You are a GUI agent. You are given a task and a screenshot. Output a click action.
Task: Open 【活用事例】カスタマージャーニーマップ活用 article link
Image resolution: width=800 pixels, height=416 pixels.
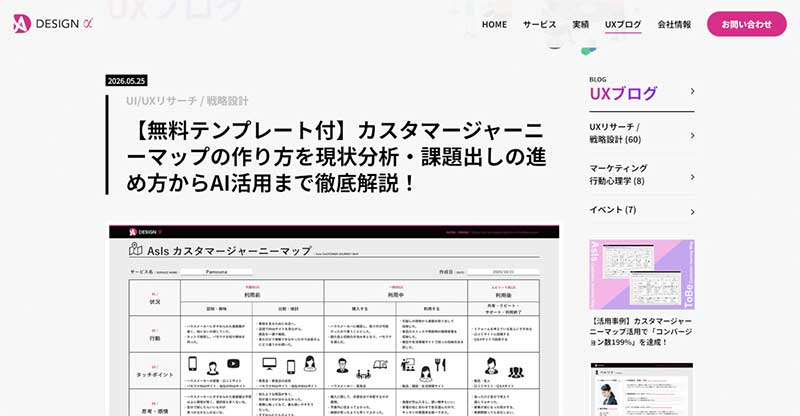pos(641,331)
